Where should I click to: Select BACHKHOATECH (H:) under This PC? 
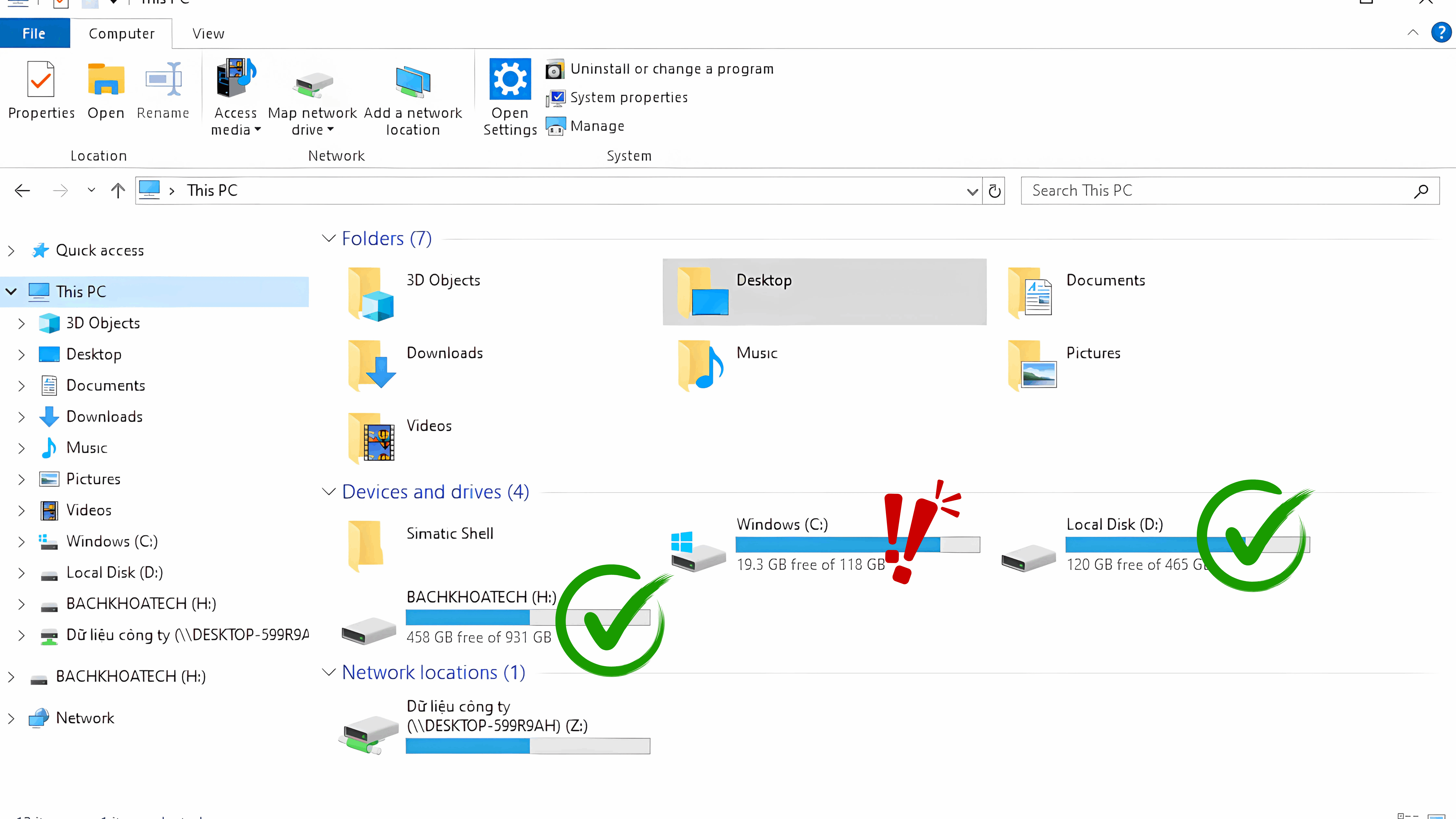(x=141, y=604)
